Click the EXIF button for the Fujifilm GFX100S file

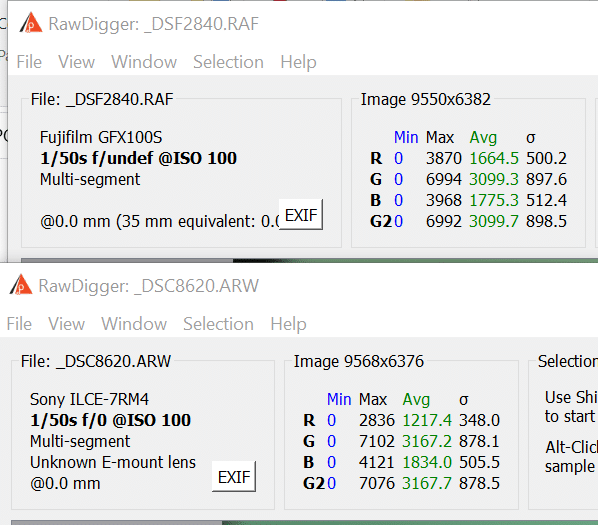coord(301,215)
